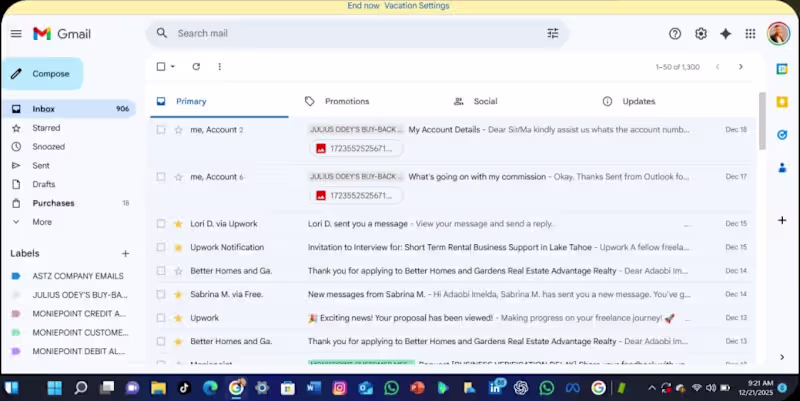Open Google Keep side panel icon
Image resolution: width=800 pixels, height=401 pixels.
coord(782,102)
